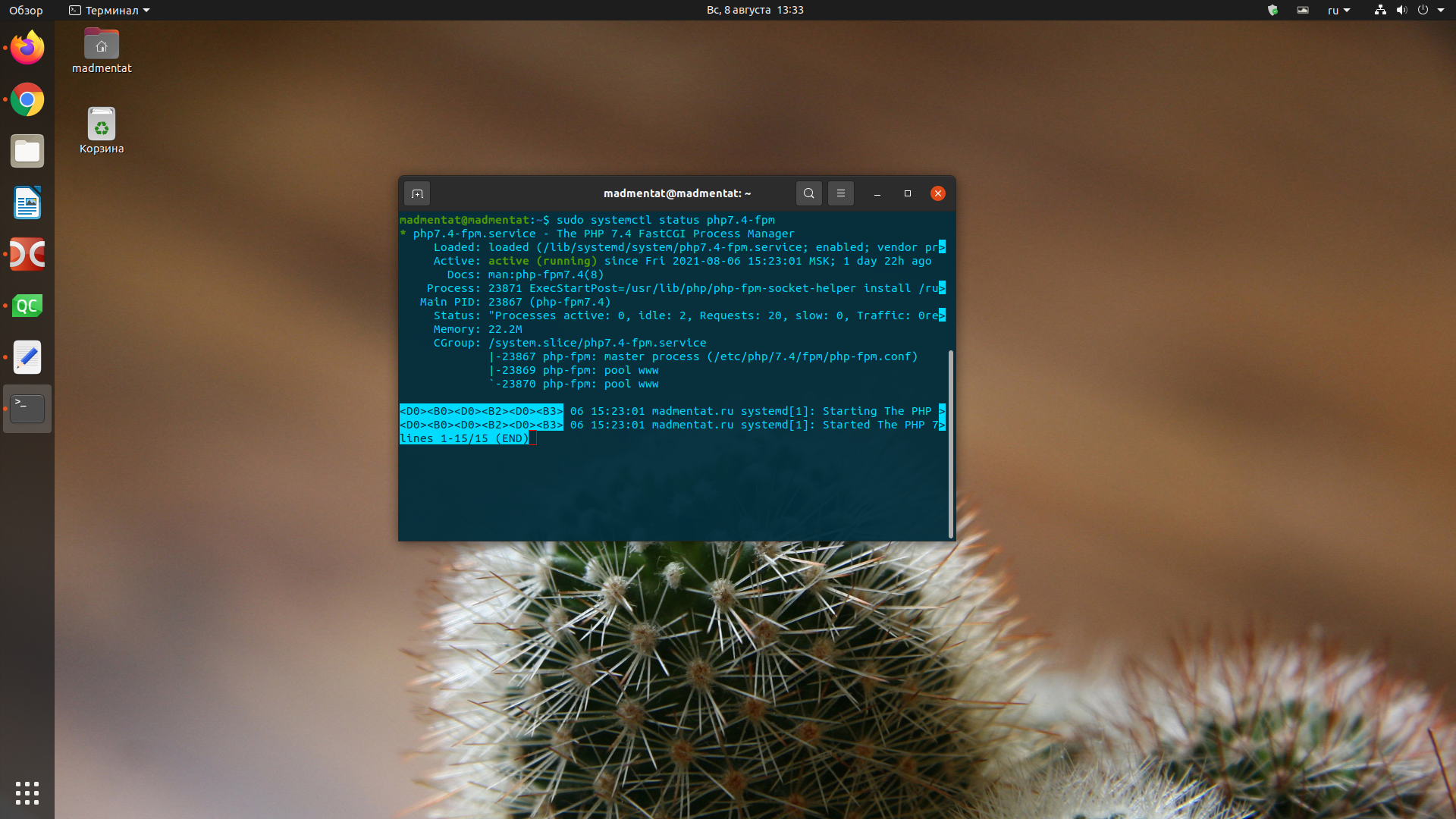Open madmentat home folder on desktop
The width and height of the screenshot is (1456, 819).
[x=102, y=51]
